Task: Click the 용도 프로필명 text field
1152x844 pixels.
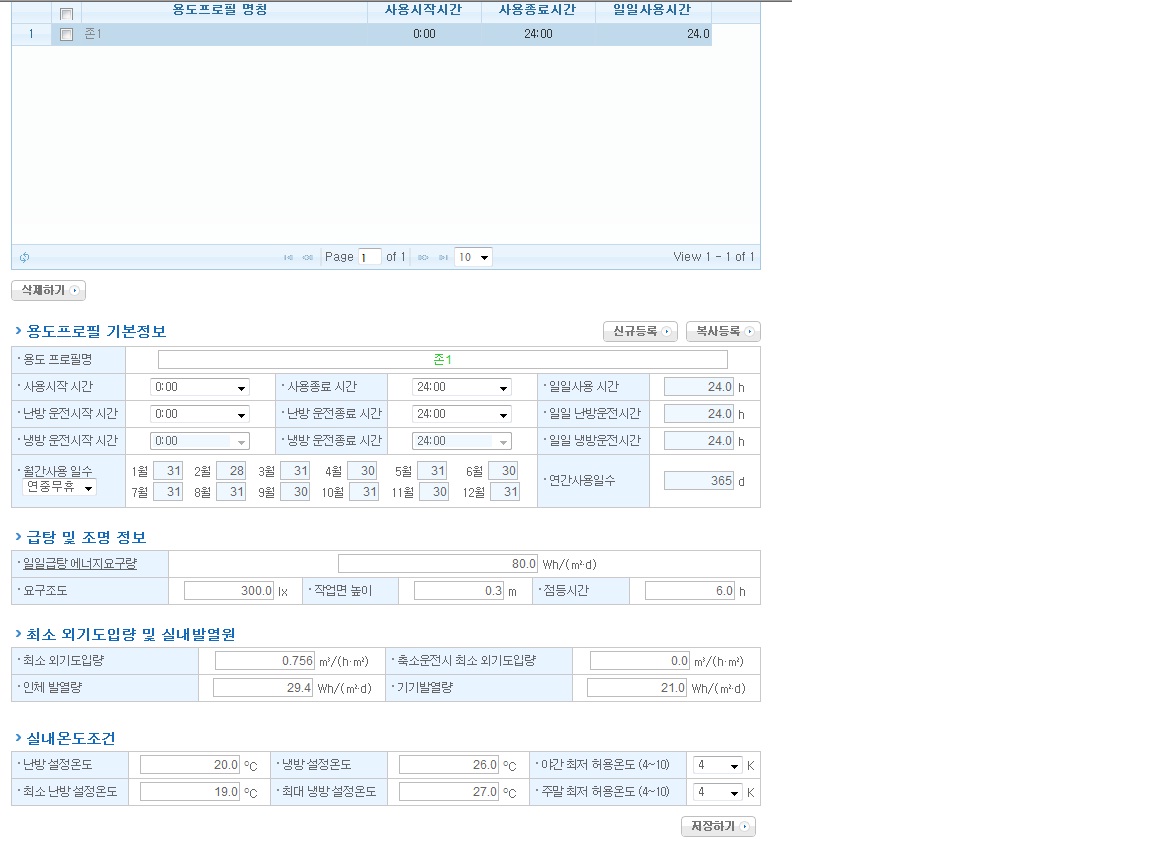Action: [x=442, y=360]
